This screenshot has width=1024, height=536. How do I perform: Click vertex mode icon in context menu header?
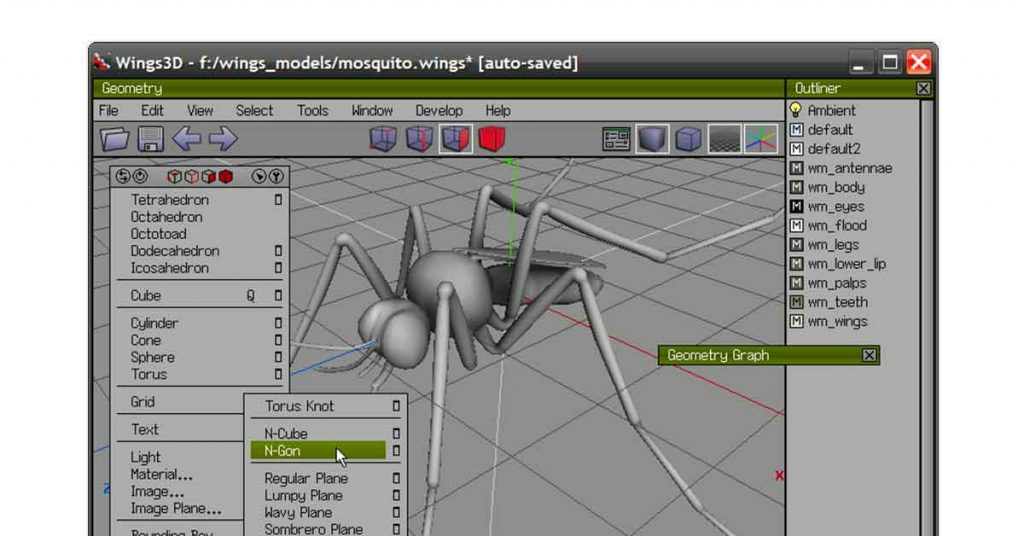(174, 176)
